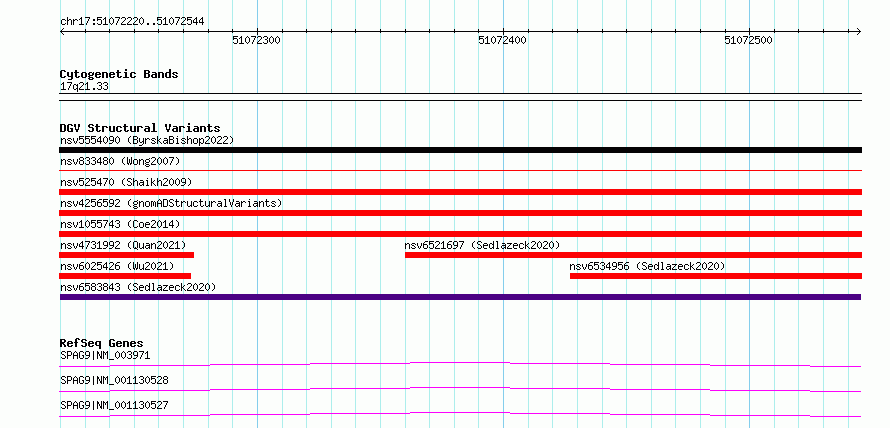
Task: Click the purple nsv6583843 variant bar
Action: (x=460, y=297)
